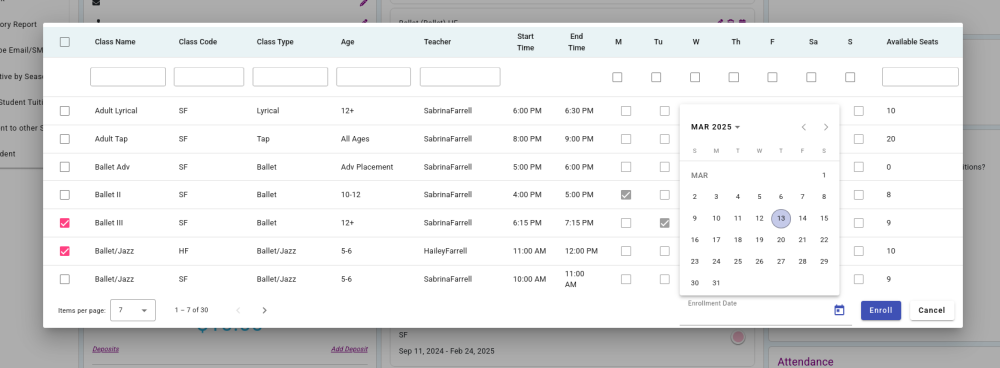Toggle the Saturday filter checkbox
Screen dimensions: 1000x368
tap(811, 77)
